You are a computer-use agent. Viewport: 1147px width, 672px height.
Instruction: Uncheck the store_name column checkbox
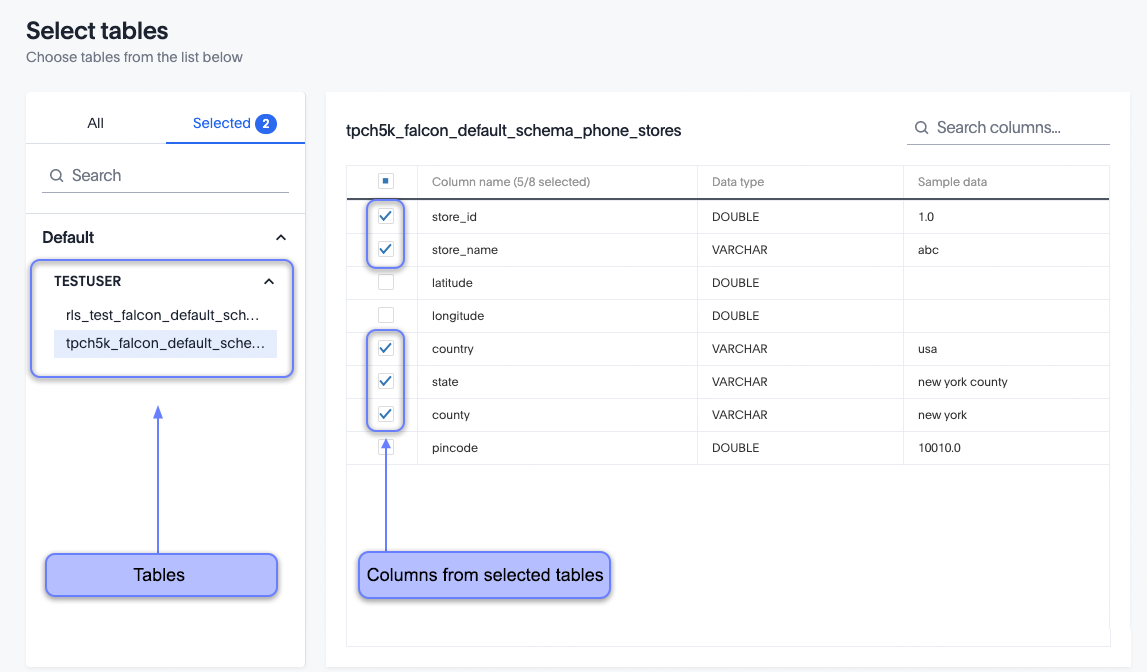point(385,249)
